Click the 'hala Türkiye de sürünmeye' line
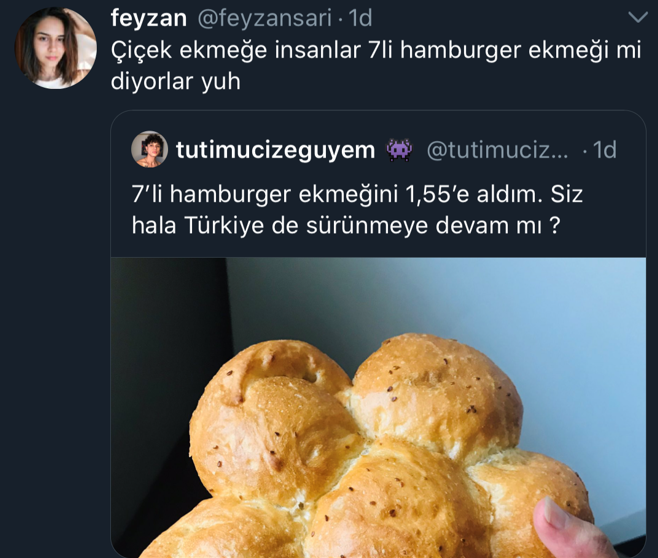 tap(346, 226)
